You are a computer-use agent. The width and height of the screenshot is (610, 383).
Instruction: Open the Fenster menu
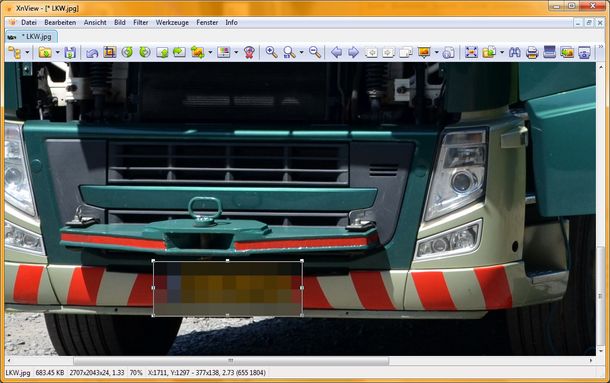pyautogui.click(x=207, y=23)
